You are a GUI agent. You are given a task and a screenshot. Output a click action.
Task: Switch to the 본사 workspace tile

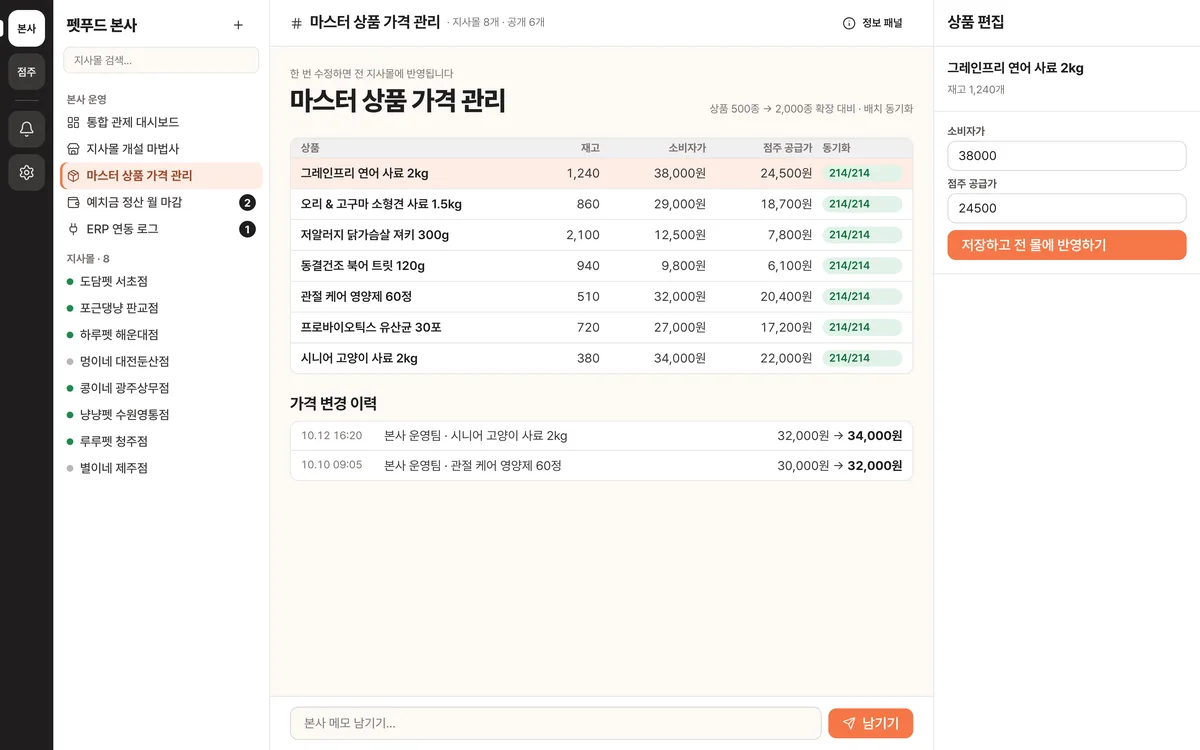point(27,28)
